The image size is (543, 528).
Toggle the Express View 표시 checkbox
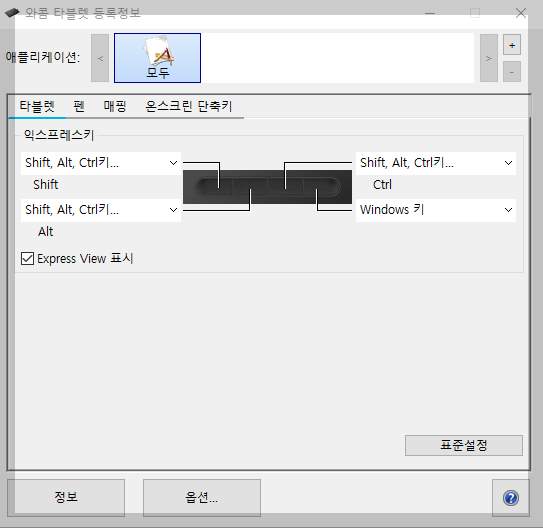coord(27,259)
